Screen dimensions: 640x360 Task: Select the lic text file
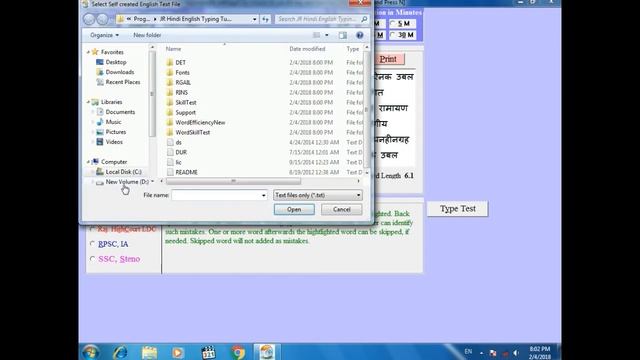(178, 162)
